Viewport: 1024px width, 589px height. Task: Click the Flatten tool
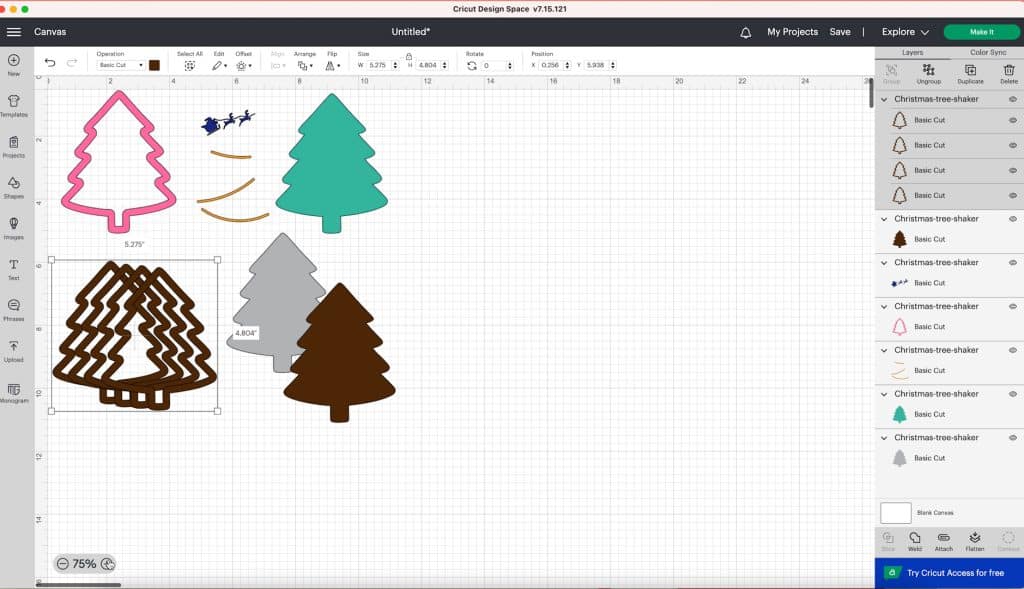click(974, 541)
